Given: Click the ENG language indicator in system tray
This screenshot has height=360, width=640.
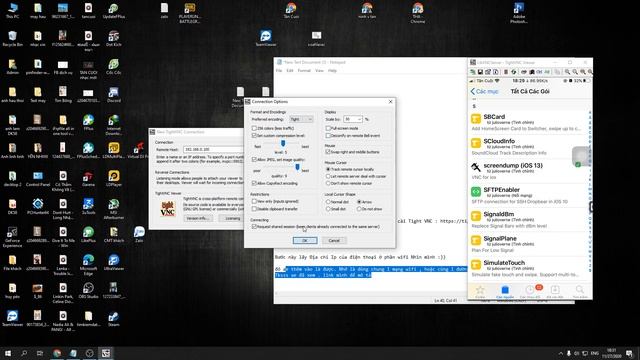Looking at the screenshot, I should coord(595,353).
